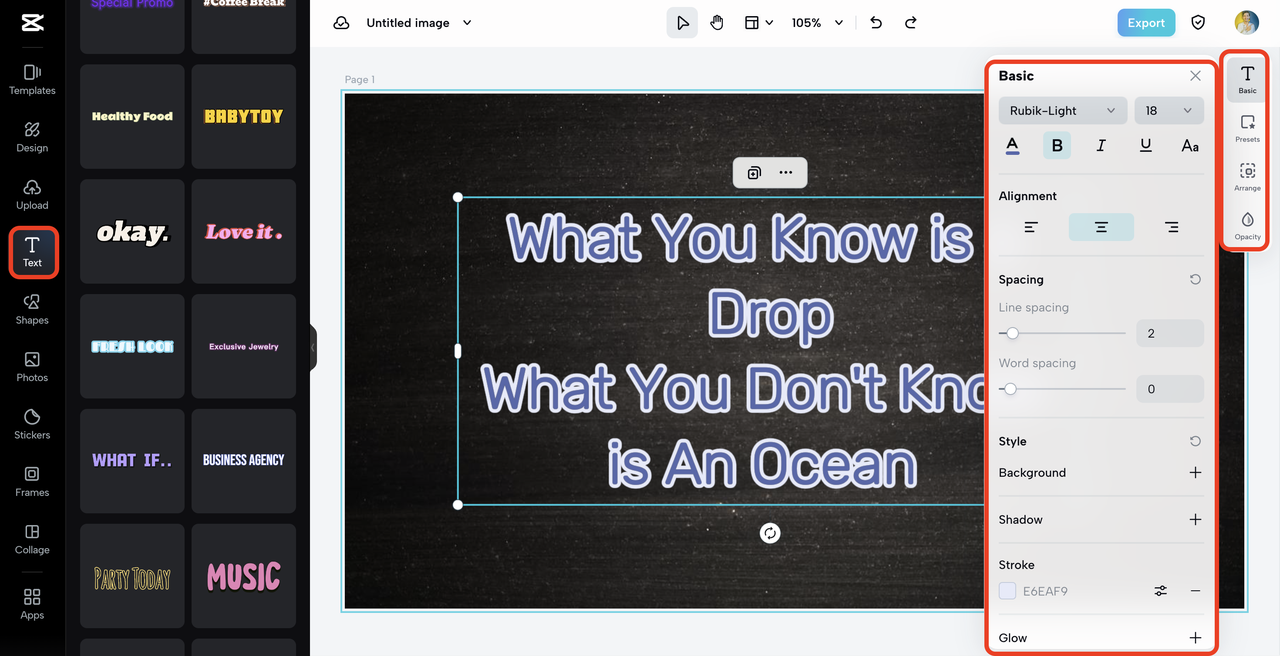Toggle bold text formatting

coord(1056,146)
